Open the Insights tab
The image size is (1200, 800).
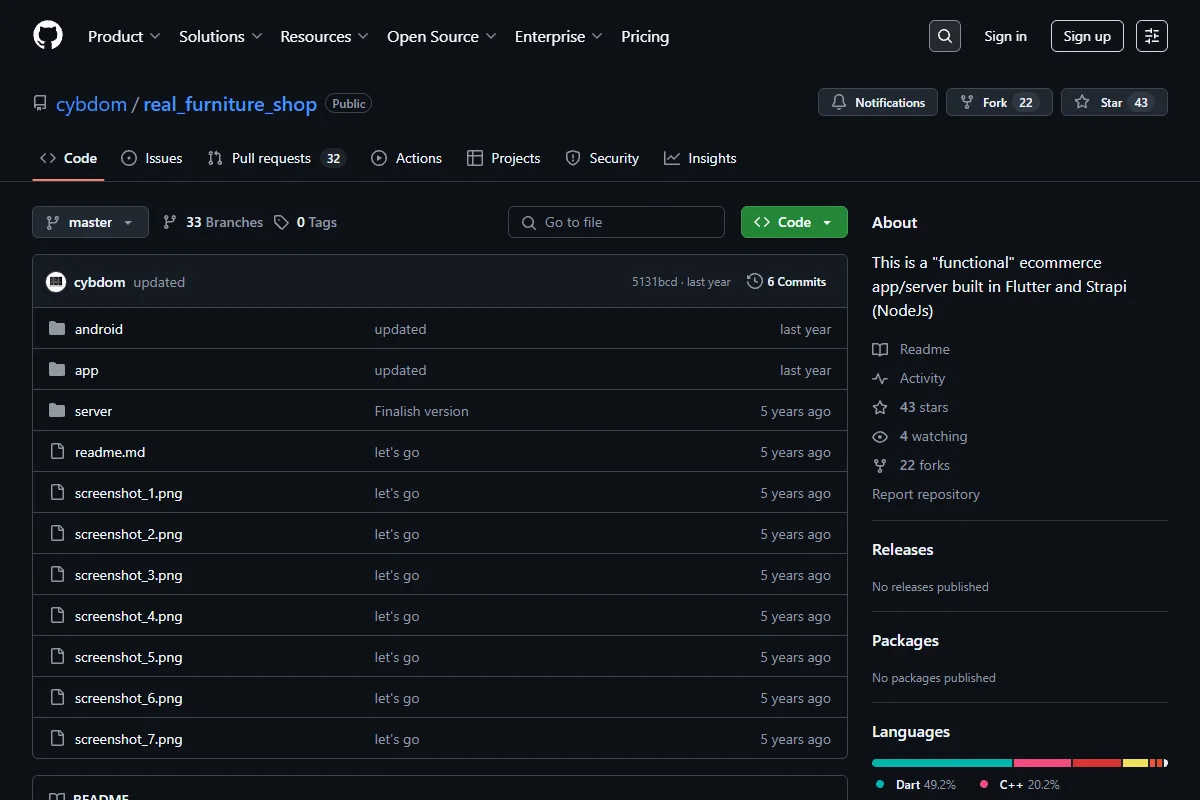[700, 158]
